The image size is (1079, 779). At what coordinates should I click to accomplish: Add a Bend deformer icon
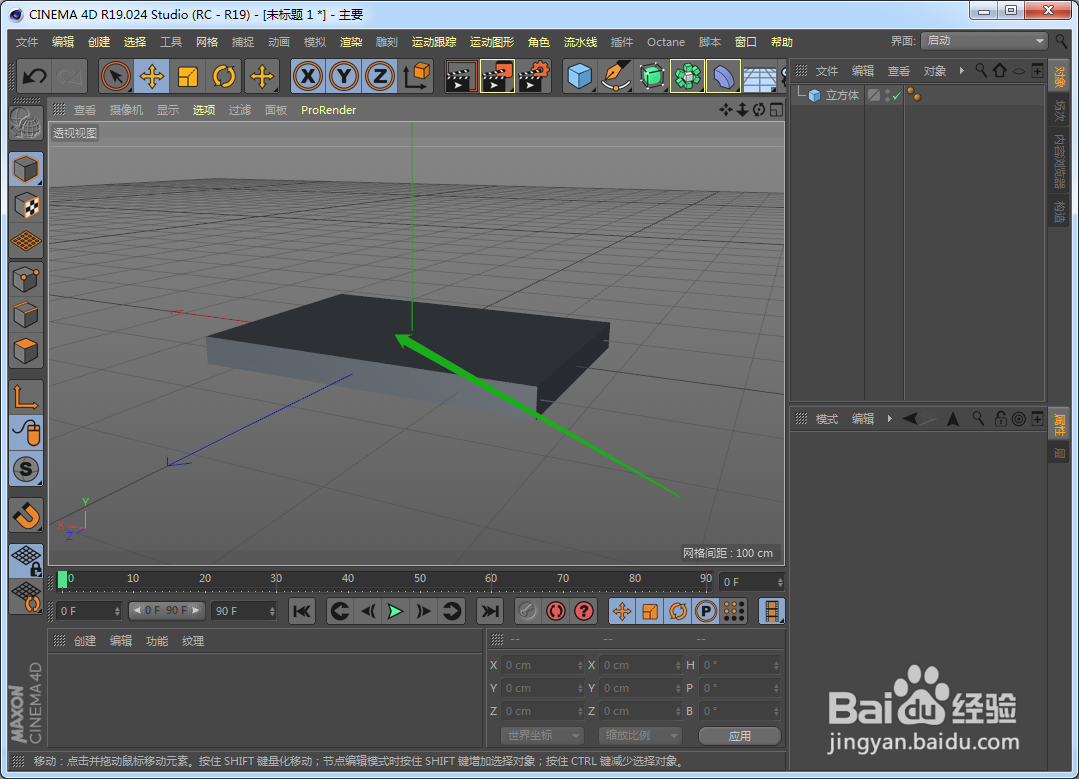[x=723, y=76]
